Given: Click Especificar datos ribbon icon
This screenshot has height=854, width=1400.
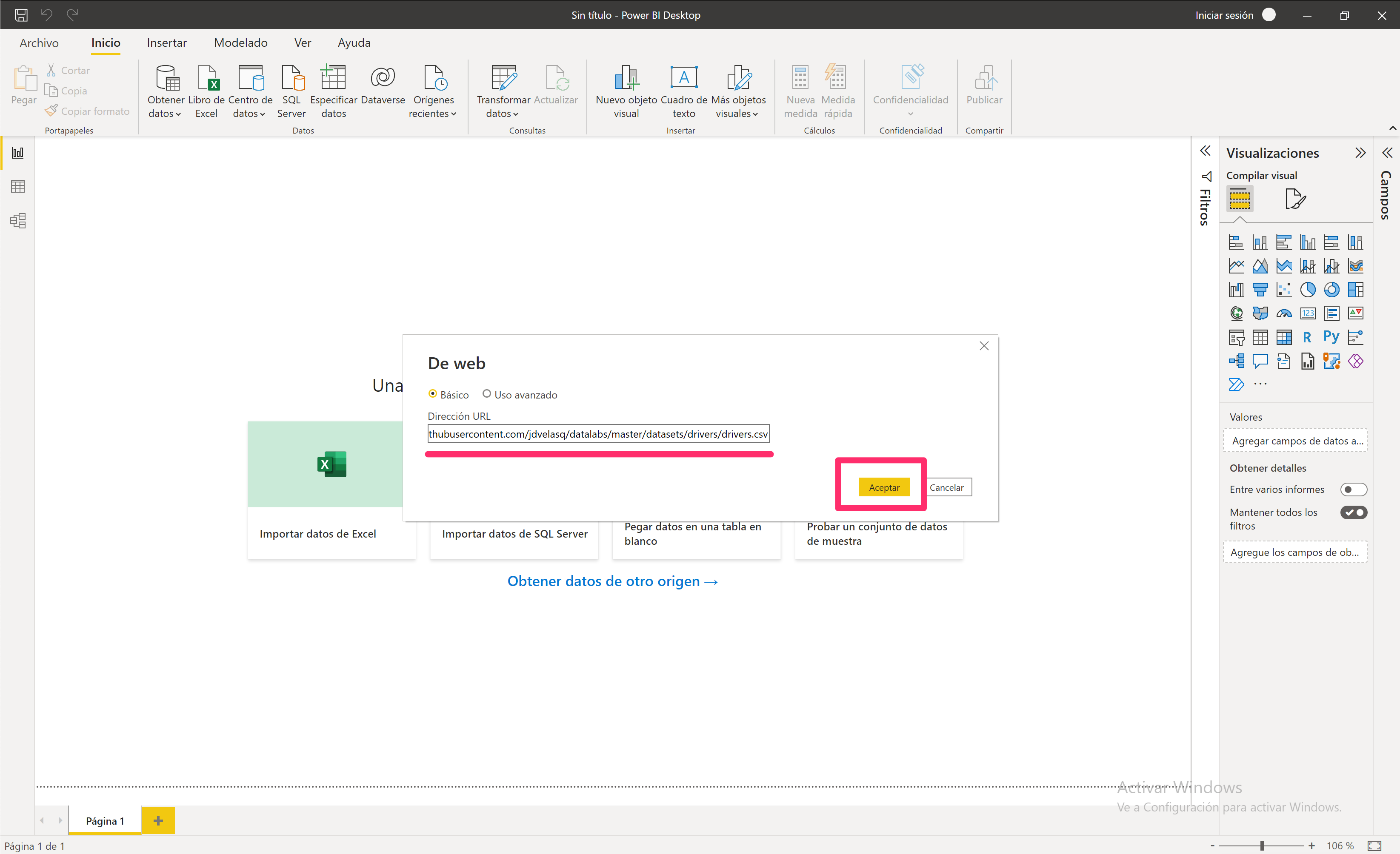Looking at the screenshot, I should tap(334, 91).
